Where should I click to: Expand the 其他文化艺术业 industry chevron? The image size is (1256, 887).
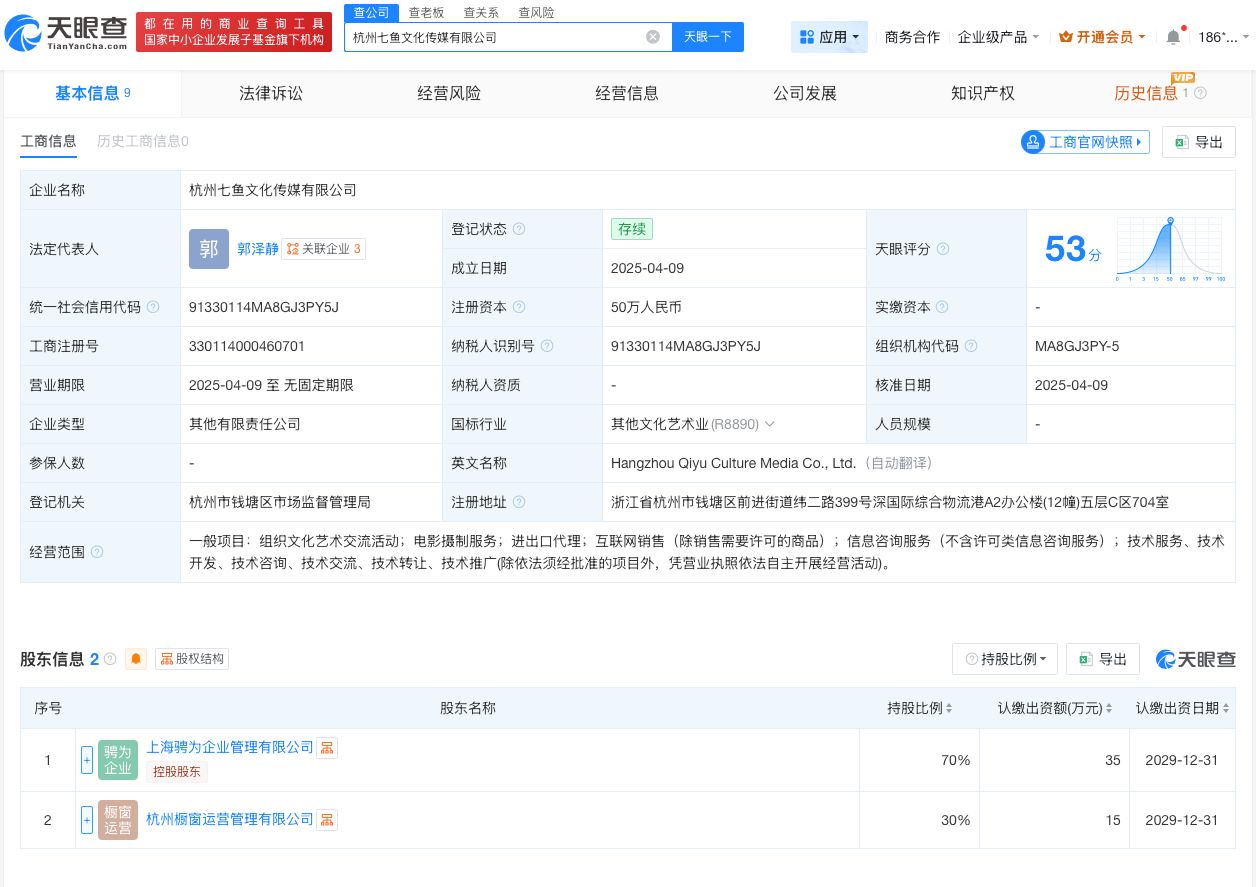[770, 424]
